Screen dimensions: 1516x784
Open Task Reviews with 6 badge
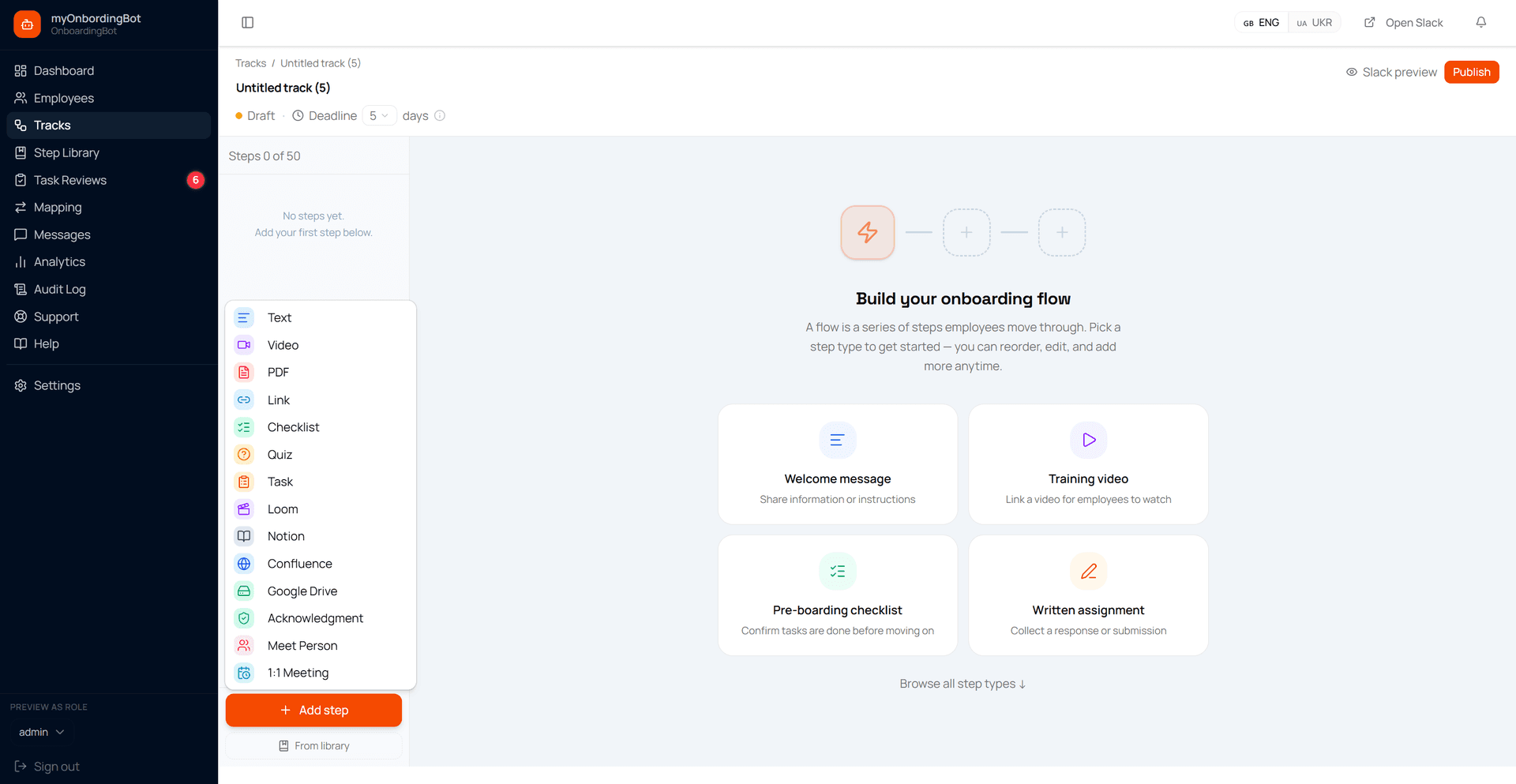109,180
